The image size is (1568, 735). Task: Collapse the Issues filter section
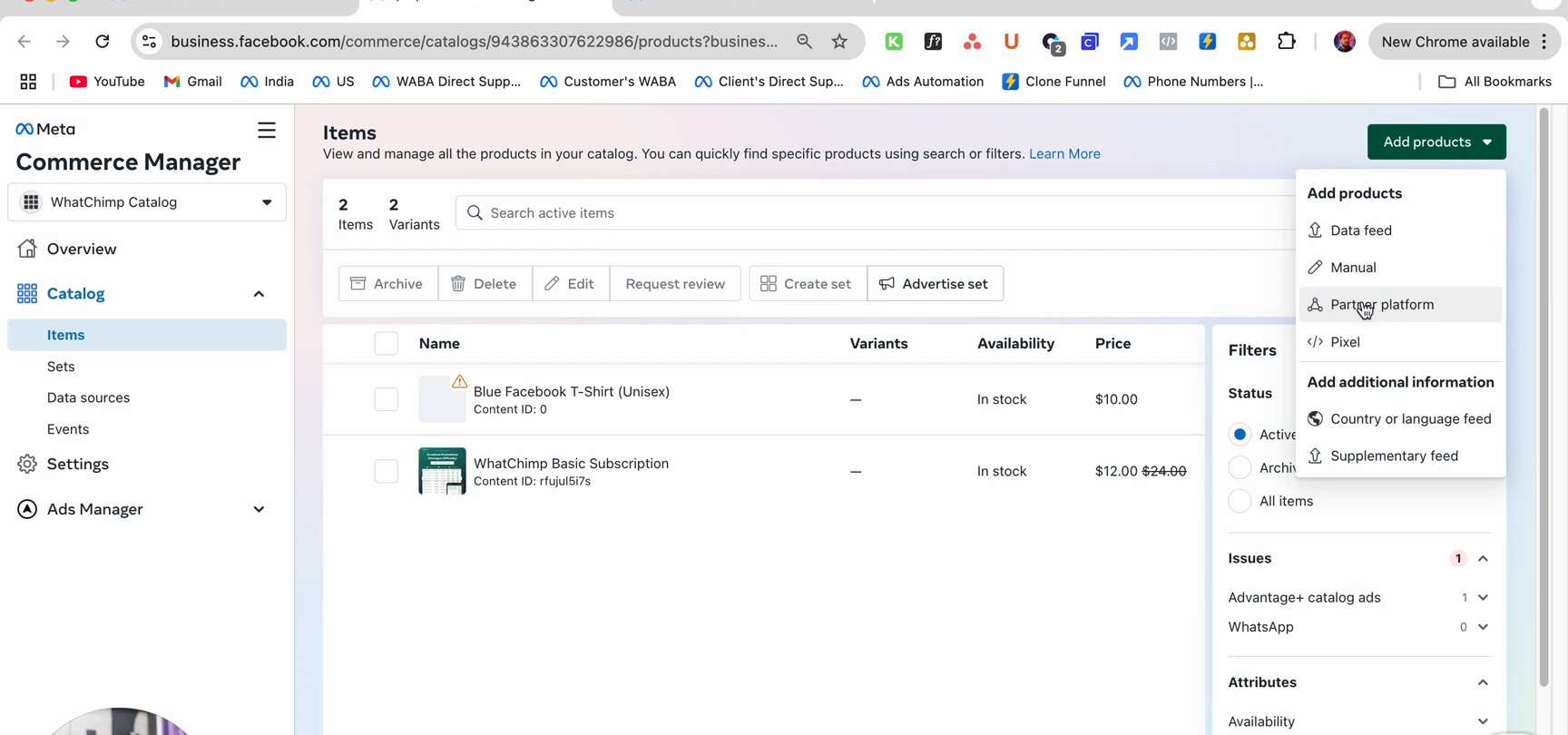click(x=1483, y=559)
